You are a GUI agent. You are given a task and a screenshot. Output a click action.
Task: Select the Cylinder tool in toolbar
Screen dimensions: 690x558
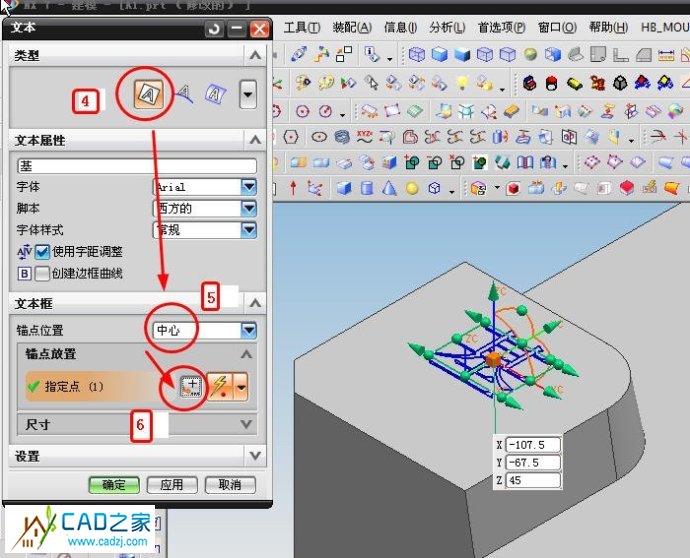(366, 187)
